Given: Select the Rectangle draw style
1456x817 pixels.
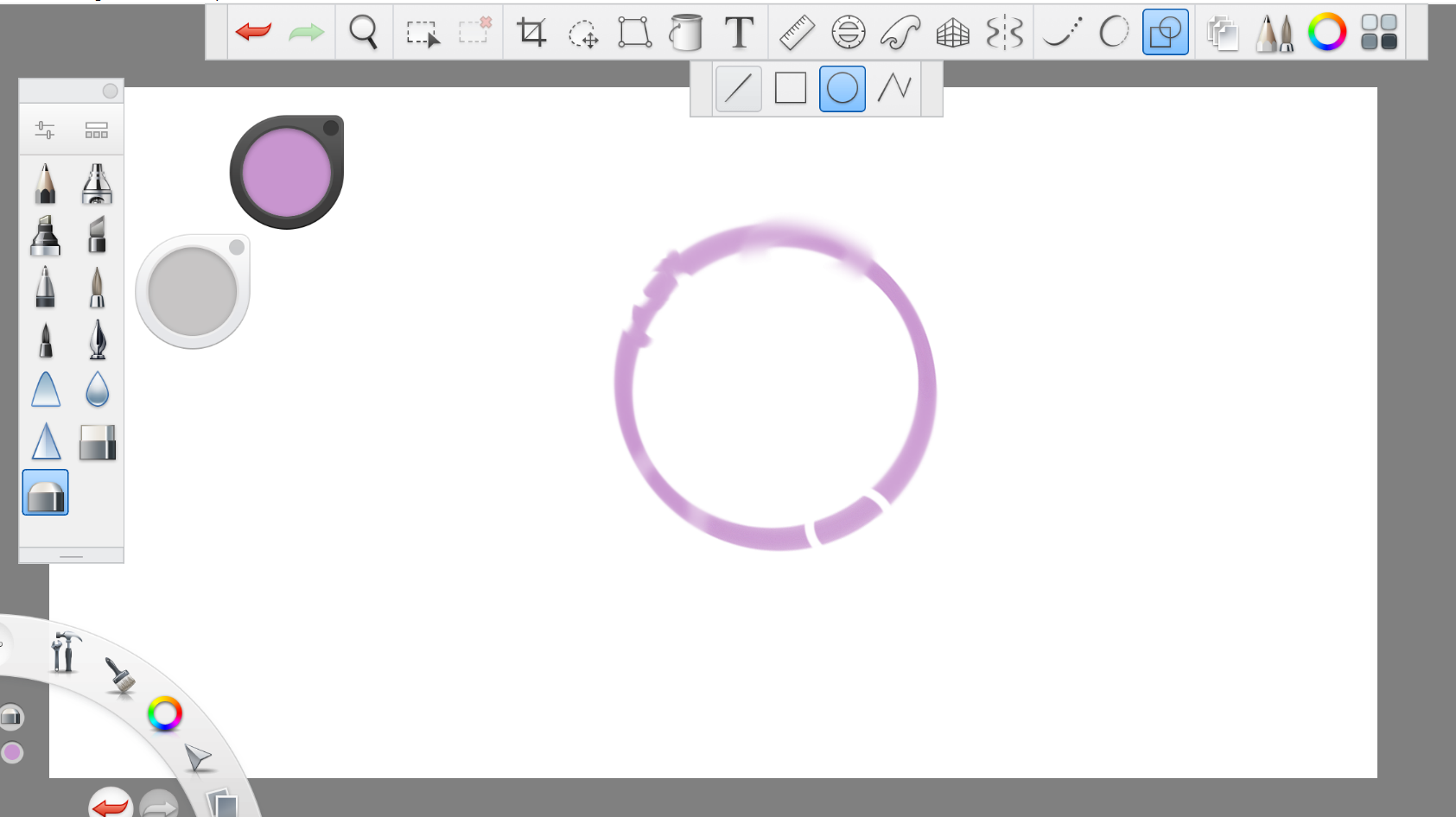Looking at the screenshot, I should point(791,88).
